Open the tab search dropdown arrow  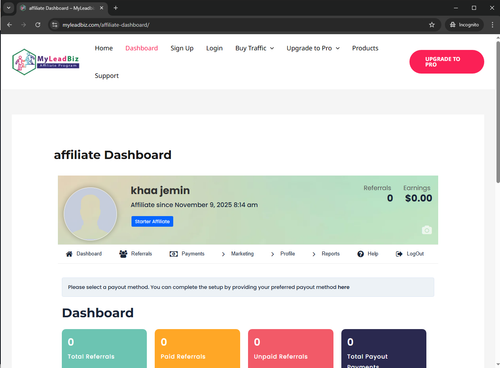pos(9,8)
